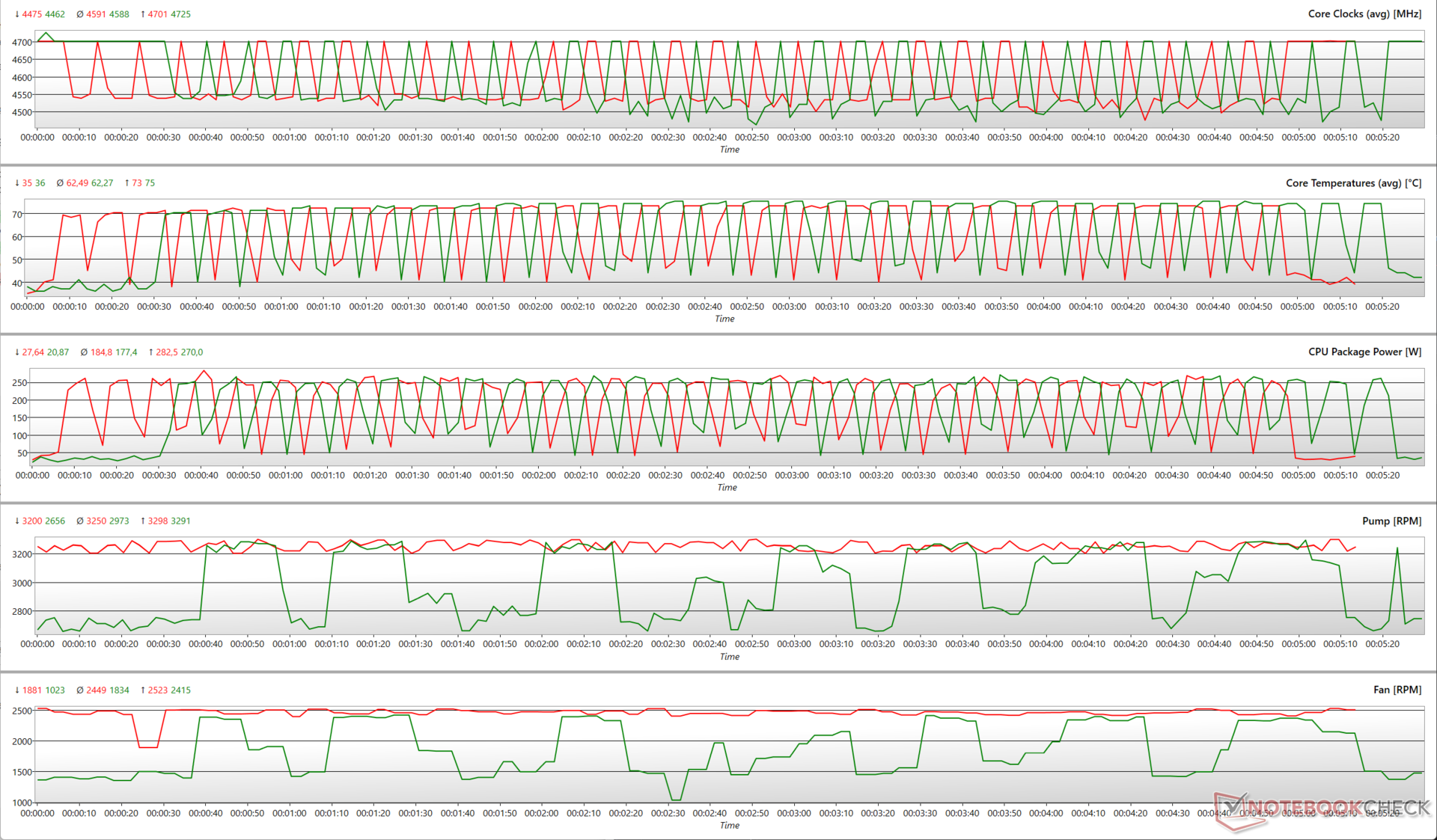Click the Core Clocks (avg) [MHz] title
The width and height of the screenshot is (1437, 840).
tap(1364, 14)
